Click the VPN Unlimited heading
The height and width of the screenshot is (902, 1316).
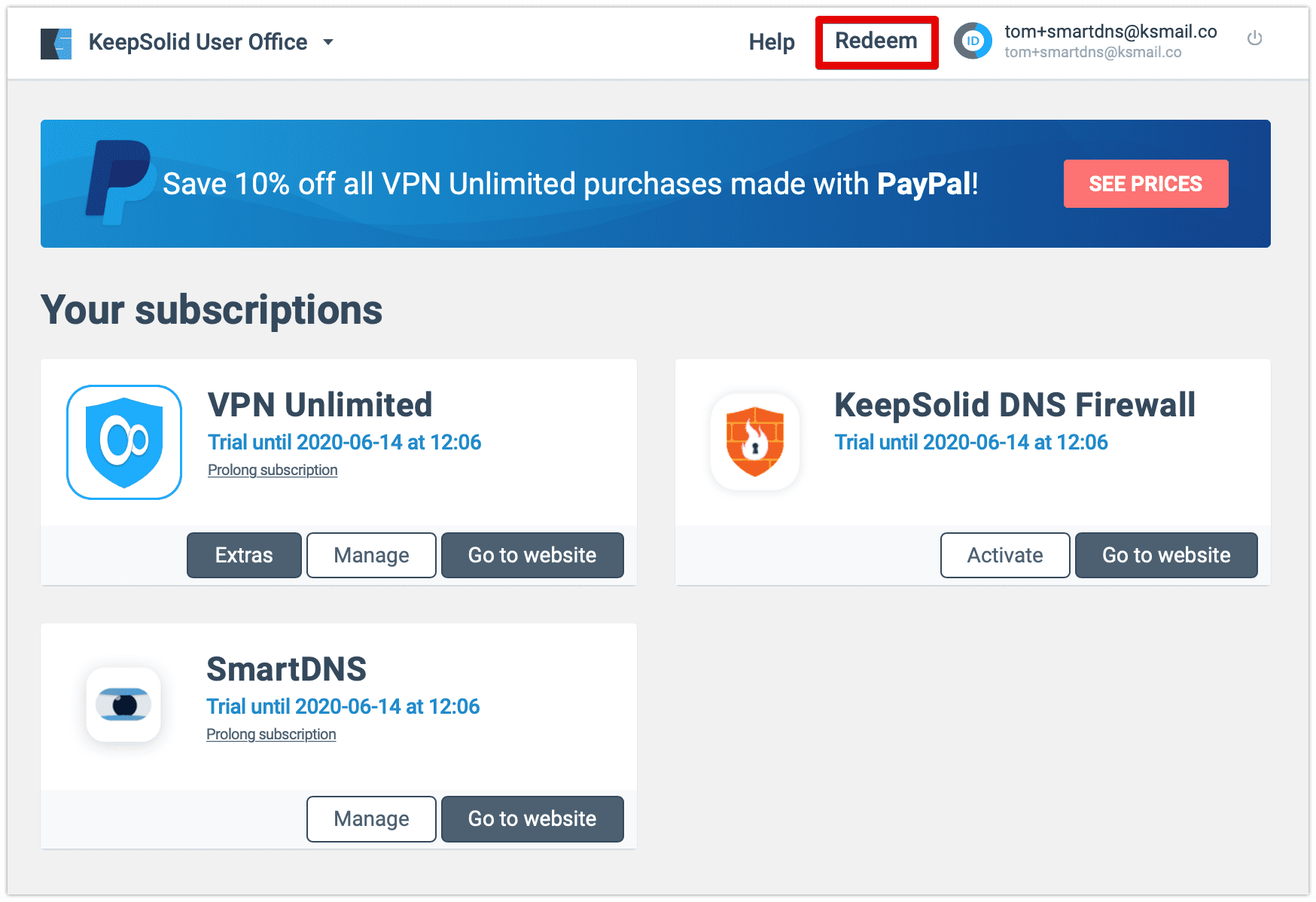pyautogui.click(x=320, y=404)
